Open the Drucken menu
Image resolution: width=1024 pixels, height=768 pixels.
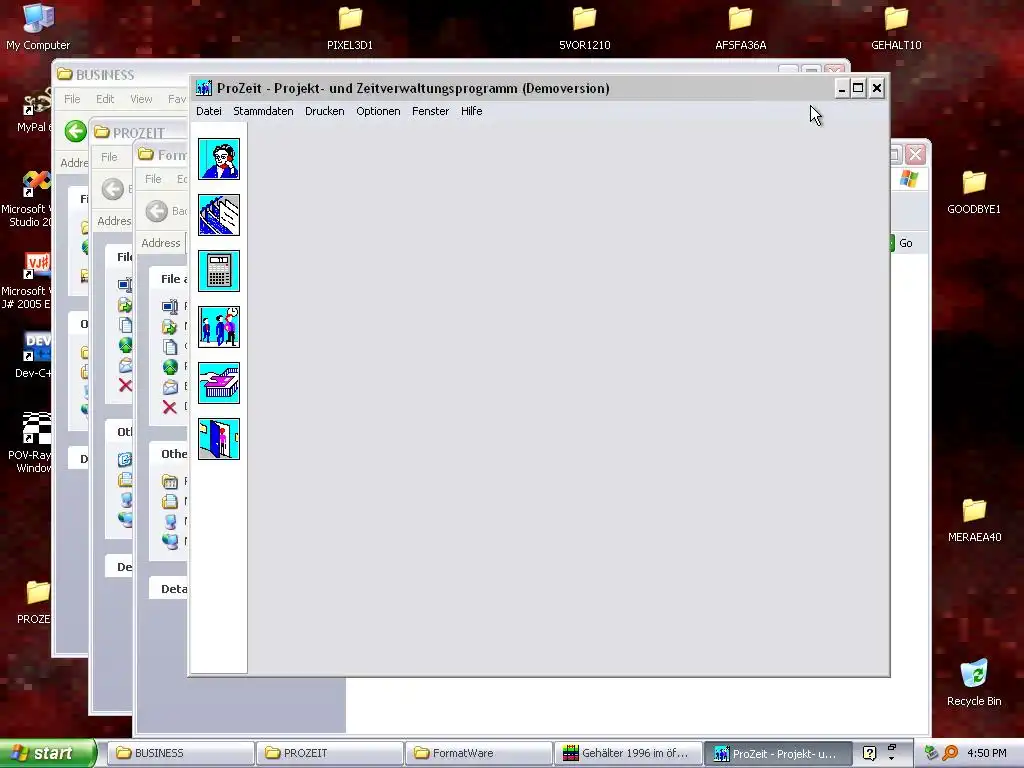click(325, 111)
